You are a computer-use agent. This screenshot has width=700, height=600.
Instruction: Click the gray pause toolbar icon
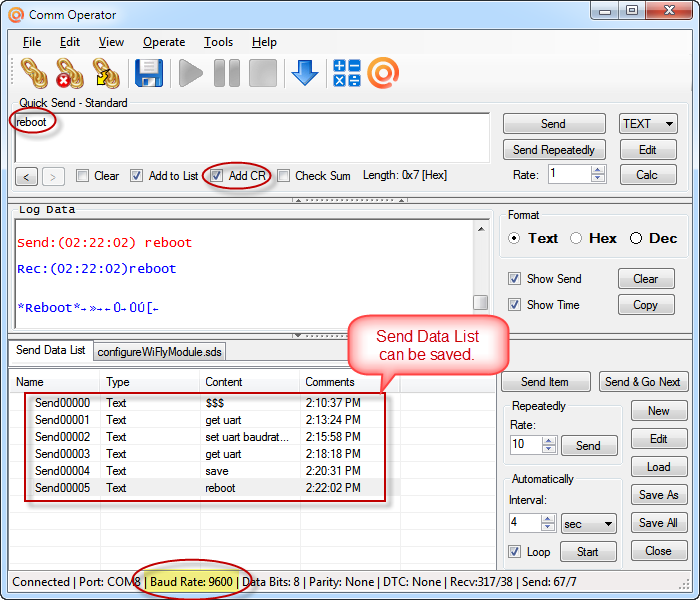coord(227,73)
